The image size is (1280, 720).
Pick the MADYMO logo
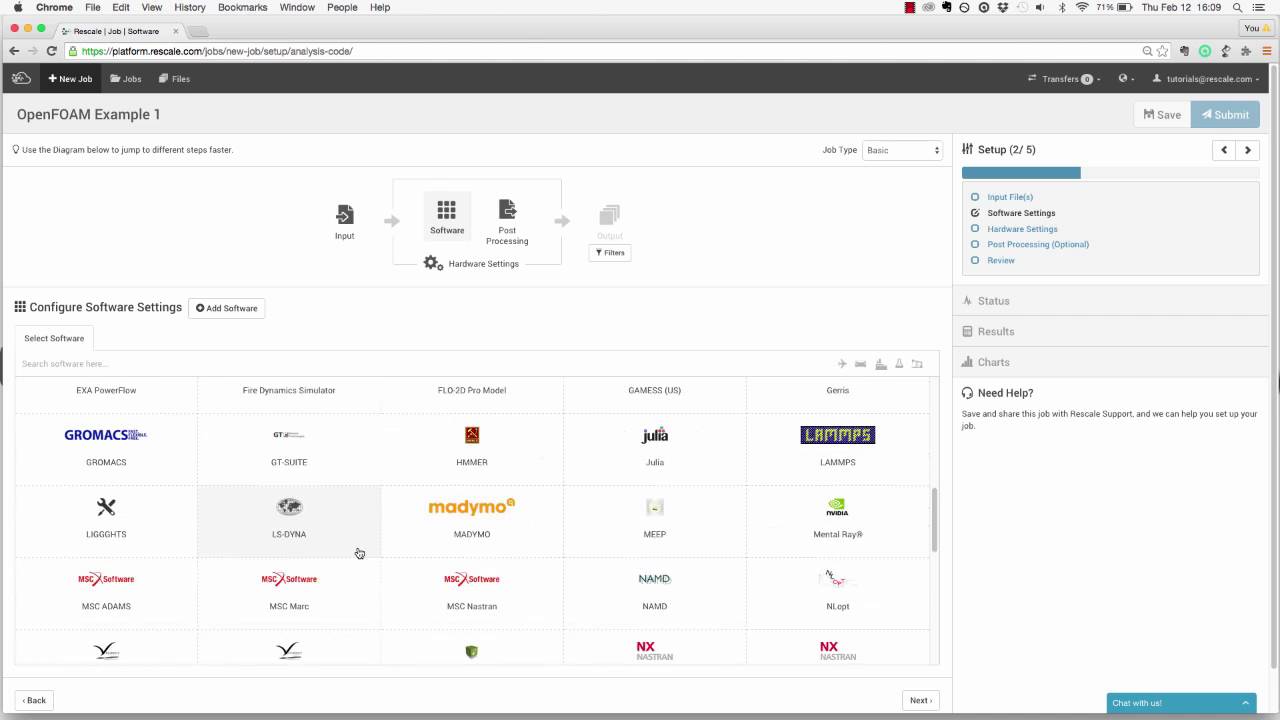pos(472,507)
